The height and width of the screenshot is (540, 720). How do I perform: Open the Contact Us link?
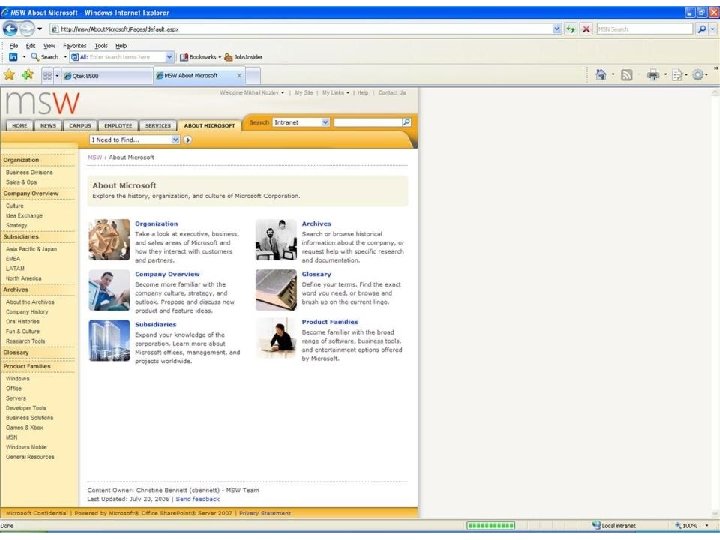click(x=392, y=93)
